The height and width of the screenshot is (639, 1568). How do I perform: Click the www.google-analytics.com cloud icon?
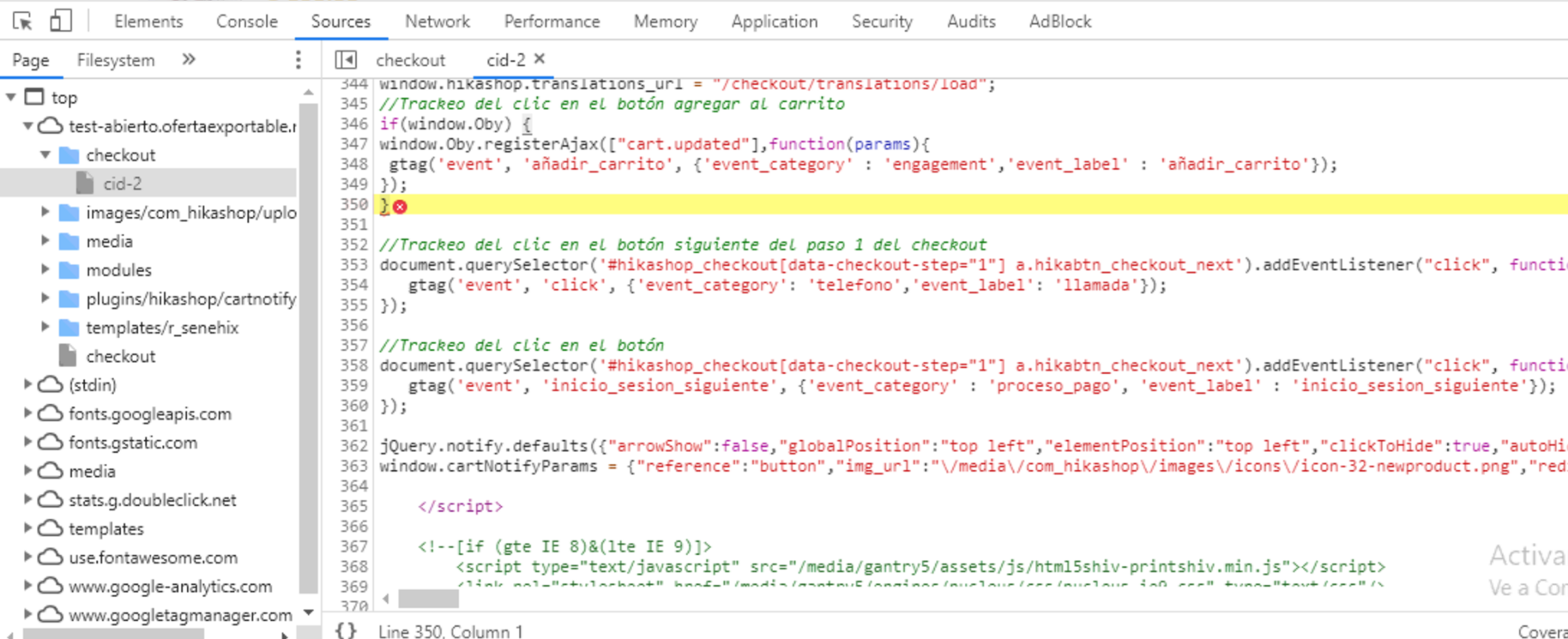pos(51,586)
